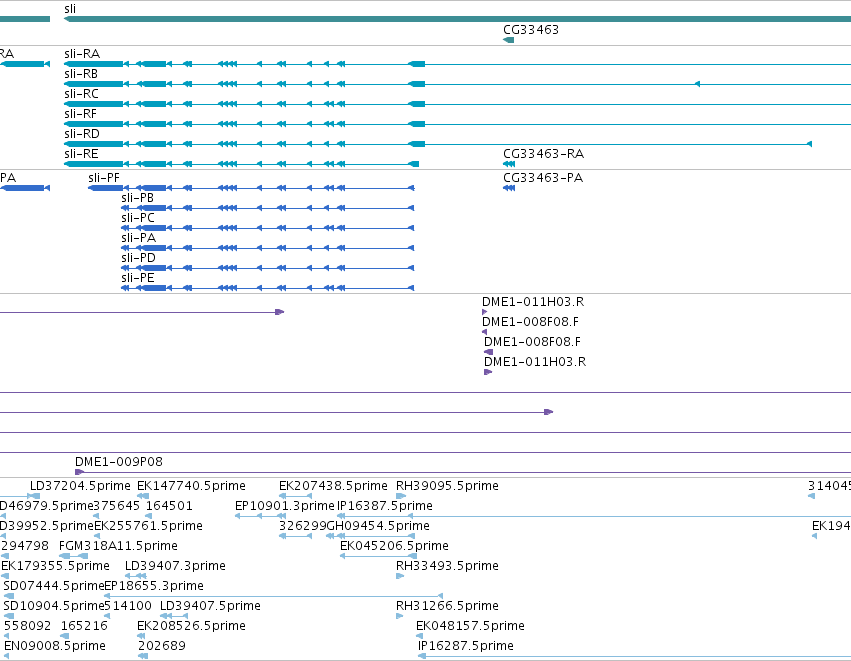Screen dimensions: 851x661
Task: Click the 514100 EST label
Action: point(128,606)
